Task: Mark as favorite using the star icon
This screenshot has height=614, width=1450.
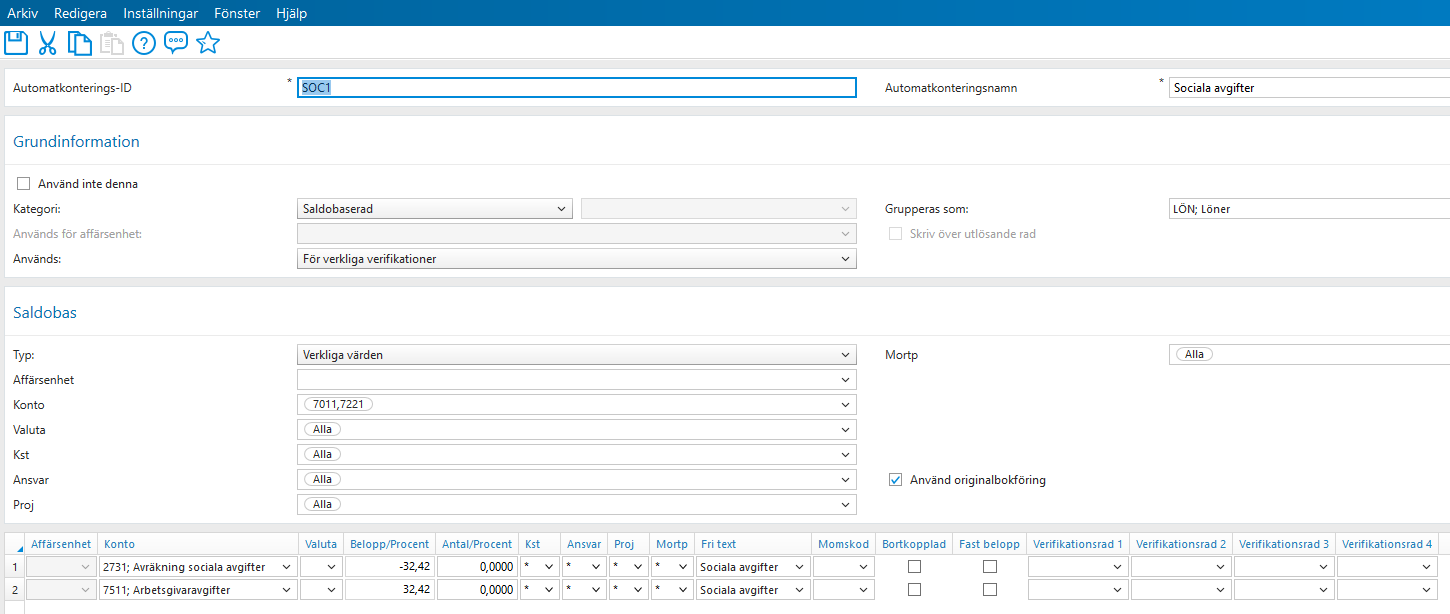Action: 208,42
